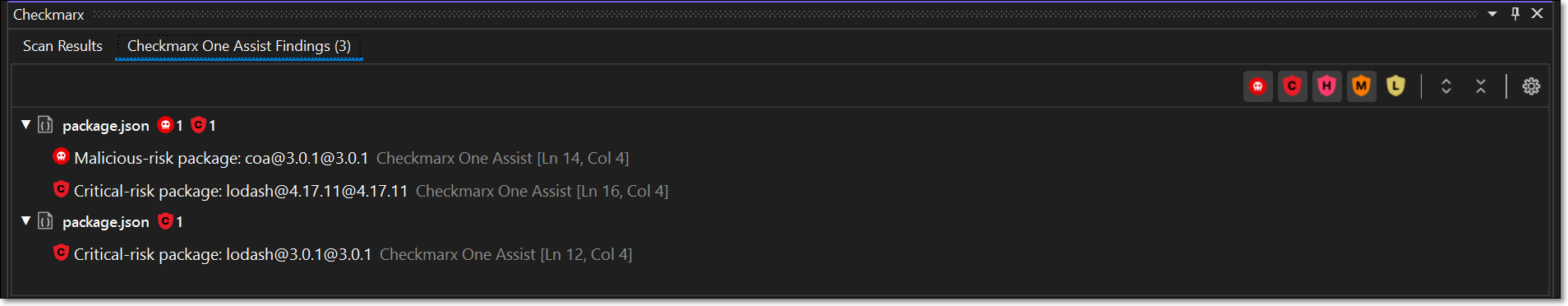The height and width of the screenshot is (306, 1568).
Task: Collapse all findings tree nodes
Action: click(x=1481, y=86)
